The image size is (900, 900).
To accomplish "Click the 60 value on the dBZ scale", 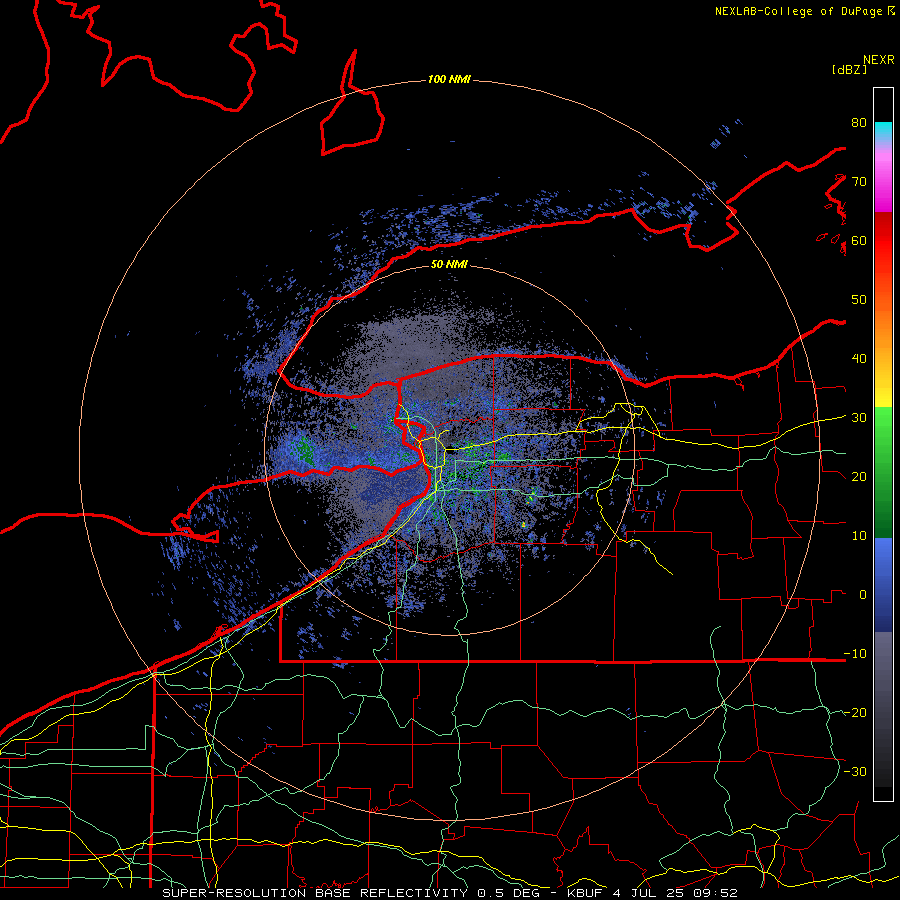I will point(859,240).
